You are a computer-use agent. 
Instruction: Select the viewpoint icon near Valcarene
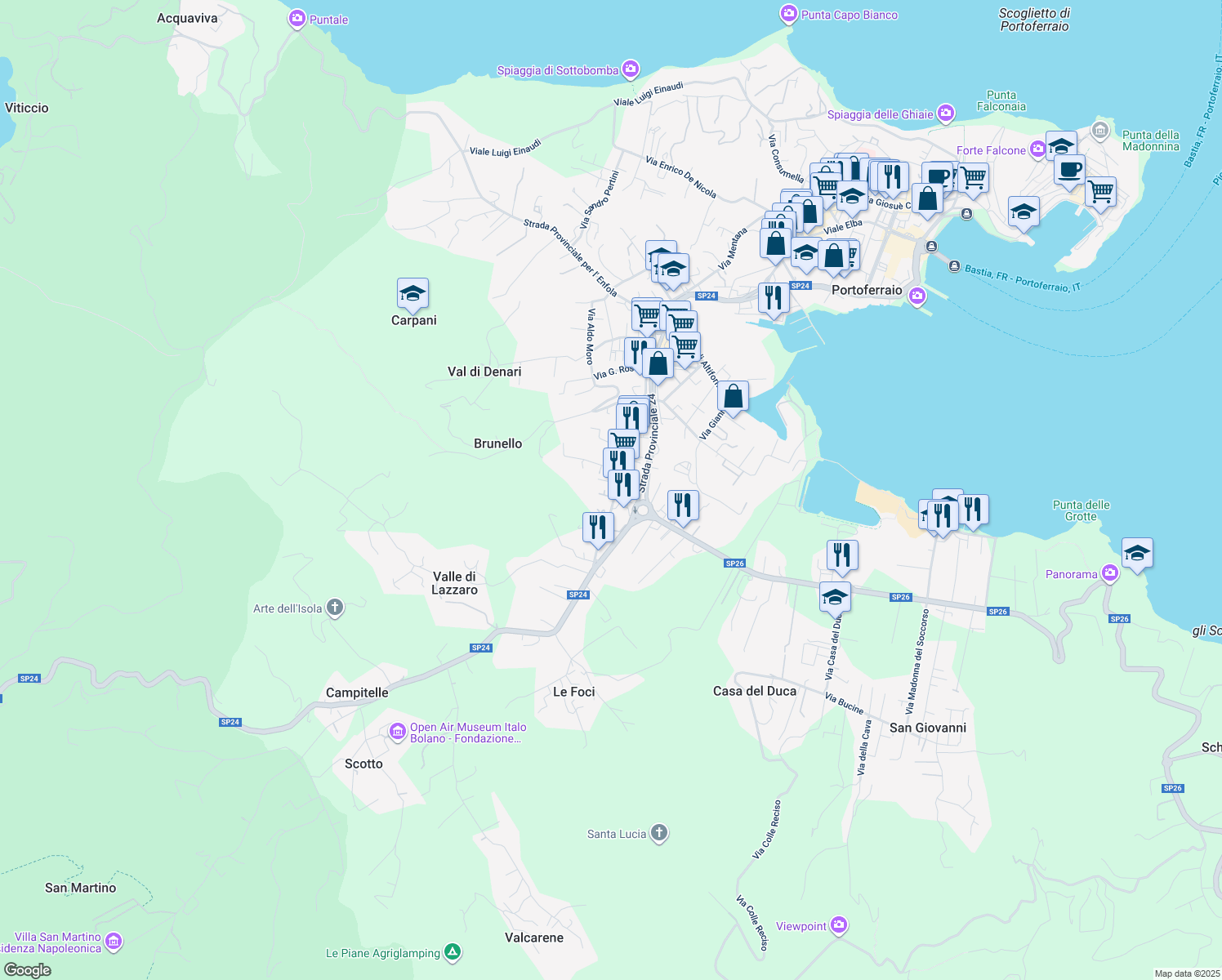click(x=838, y=924)
